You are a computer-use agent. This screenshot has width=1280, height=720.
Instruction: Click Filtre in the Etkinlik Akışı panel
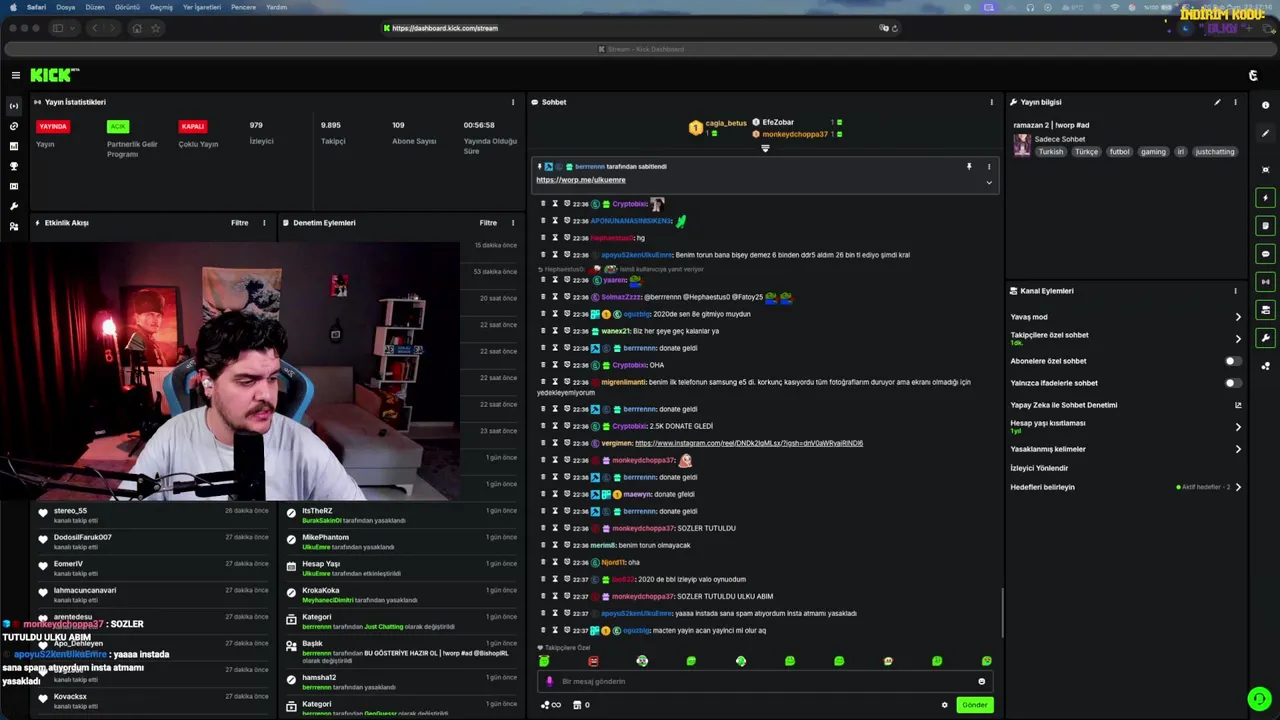pos(240,223)
